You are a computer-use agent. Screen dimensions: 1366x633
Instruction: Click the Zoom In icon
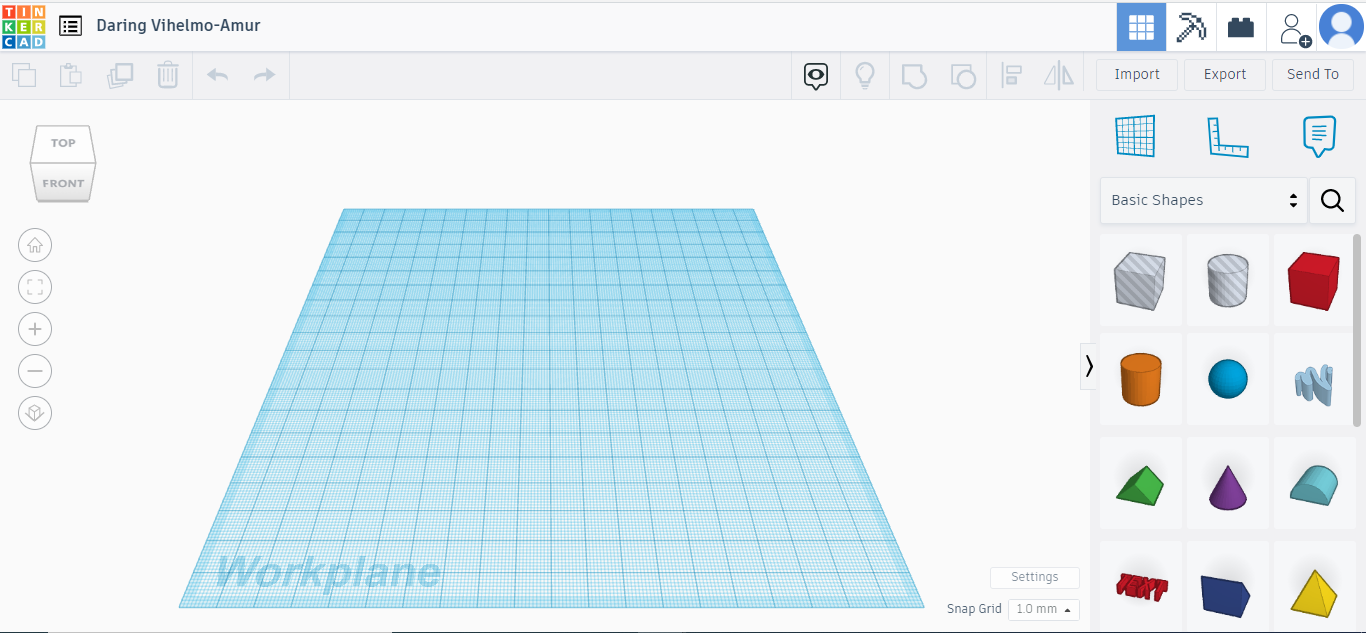tap(35, 329)
